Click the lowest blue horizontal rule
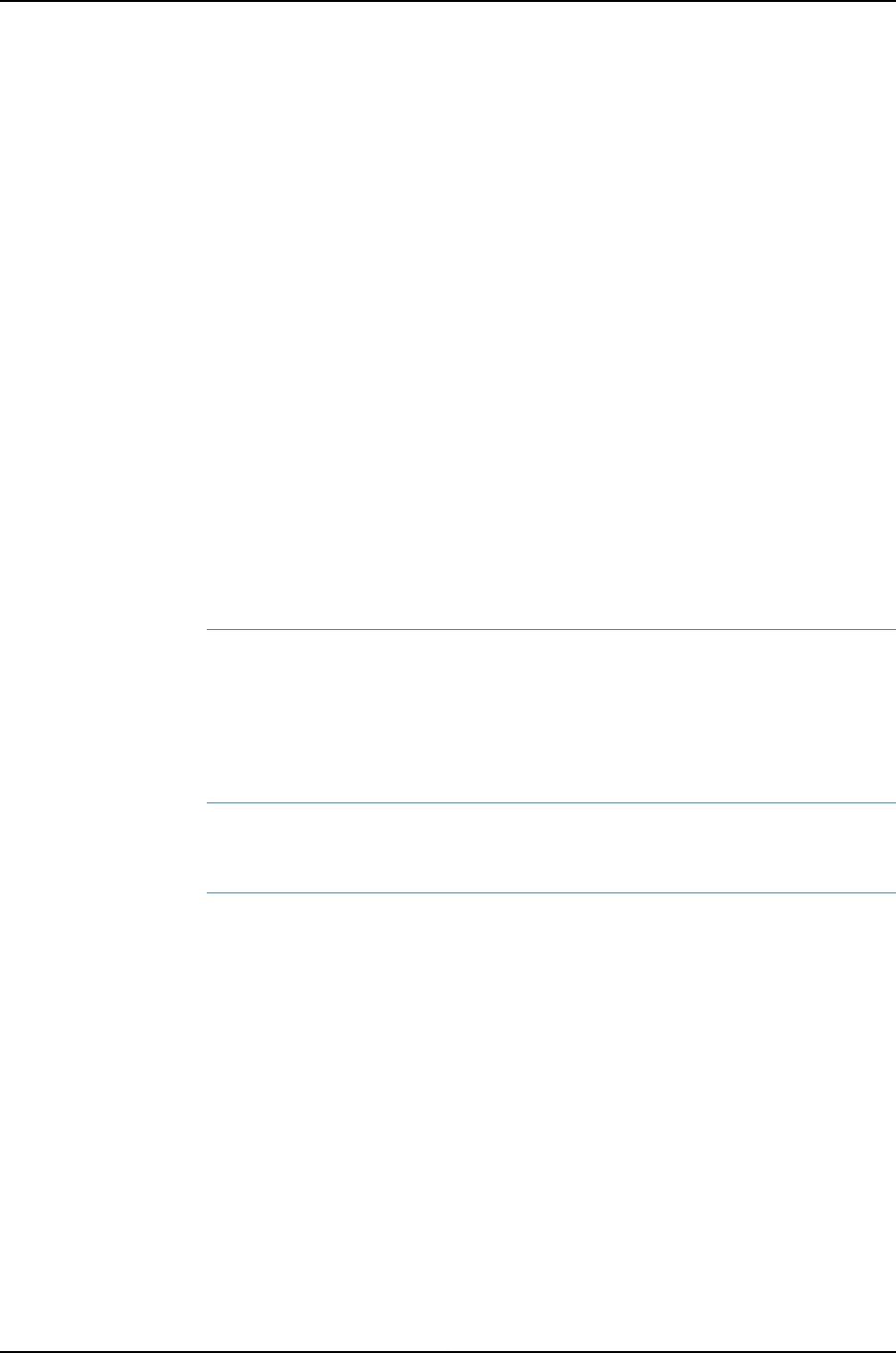This screenshot has width=896, height=1353. (550, 893)
